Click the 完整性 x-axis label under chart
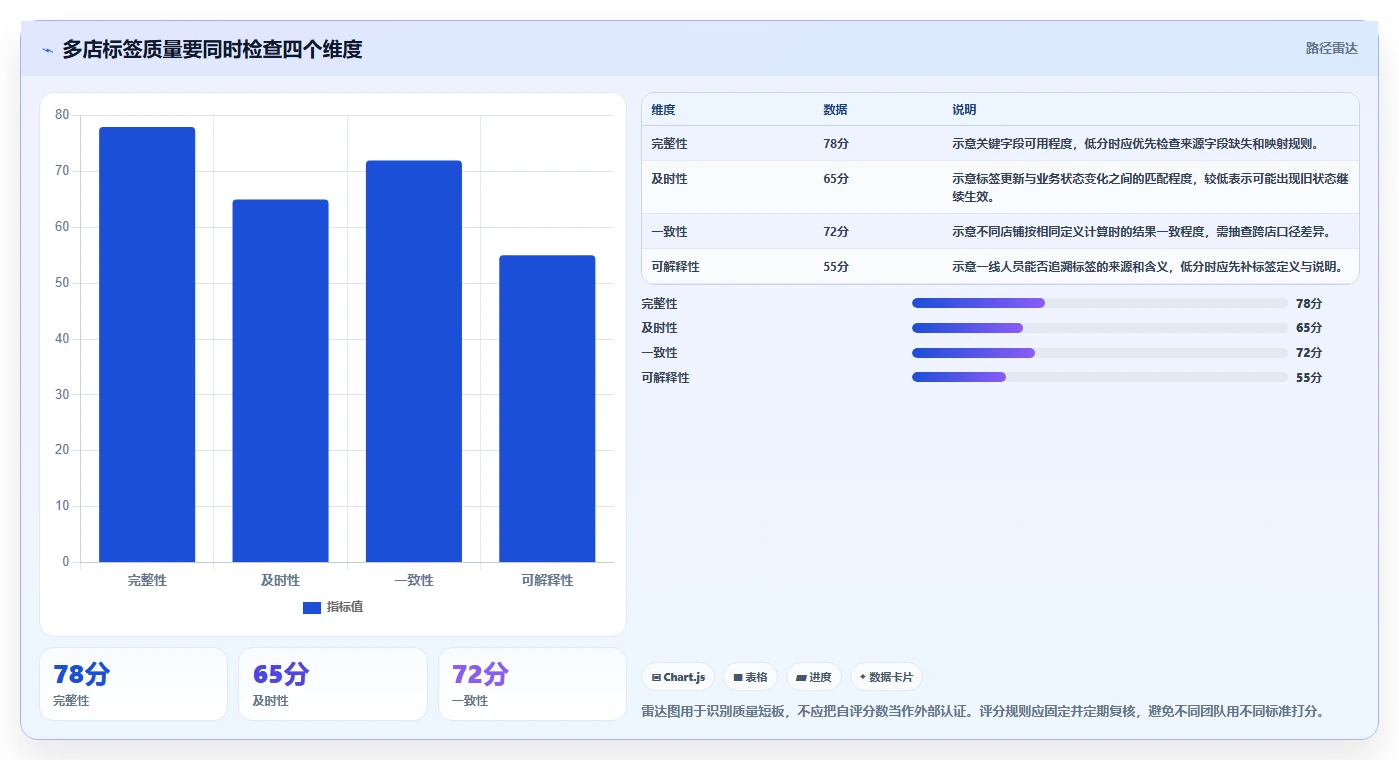This screenshot has height=760, width=1399. coord(147,580)
